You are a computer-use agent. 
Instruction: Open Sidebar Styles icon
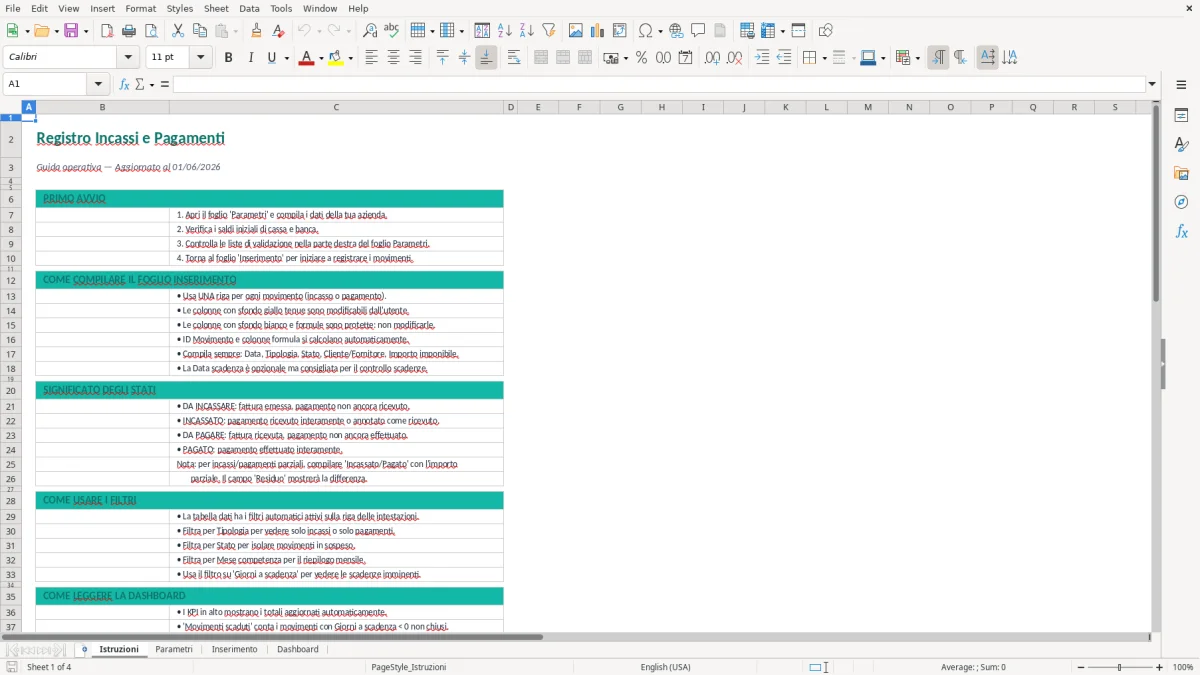click(x=1181, y=144)
